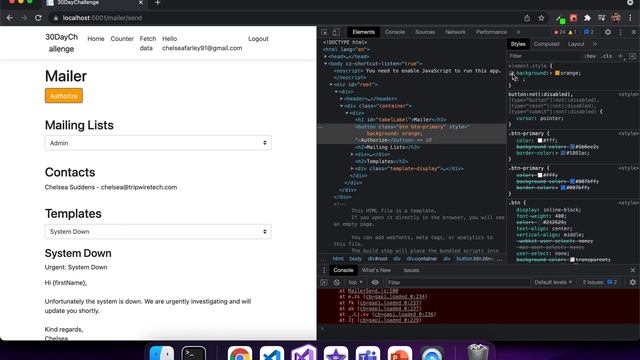This screenshot has width=640, height=360.
Task: Switch to the Computed tab
Action: 546,44
